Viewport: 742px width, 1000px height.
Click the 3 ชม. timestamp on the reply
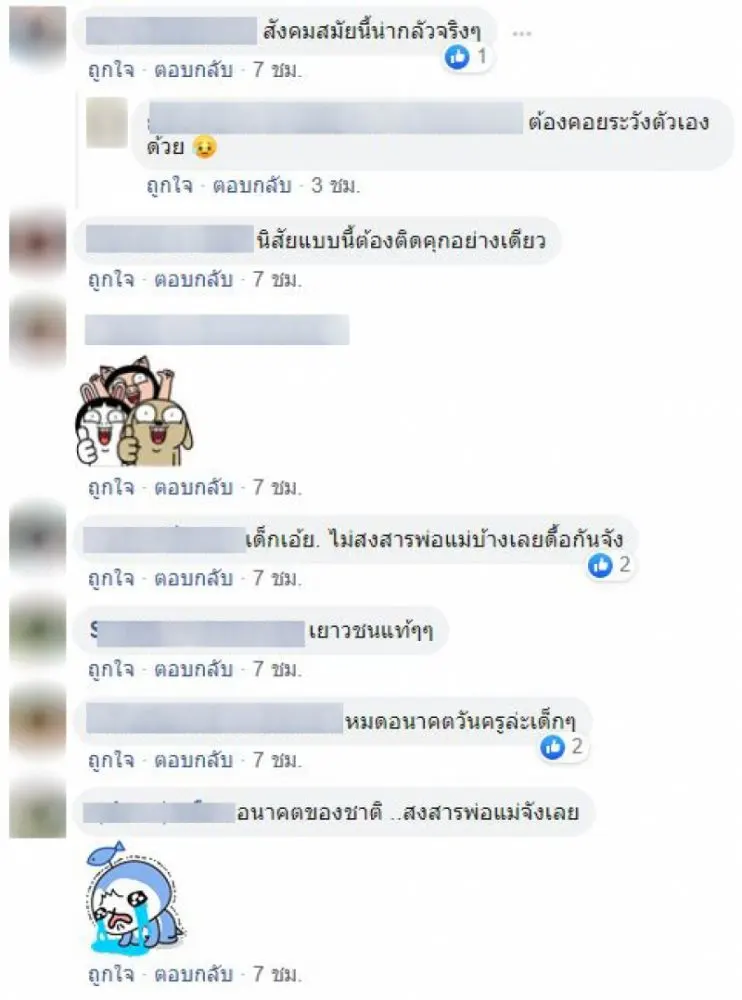coord(335,186)
